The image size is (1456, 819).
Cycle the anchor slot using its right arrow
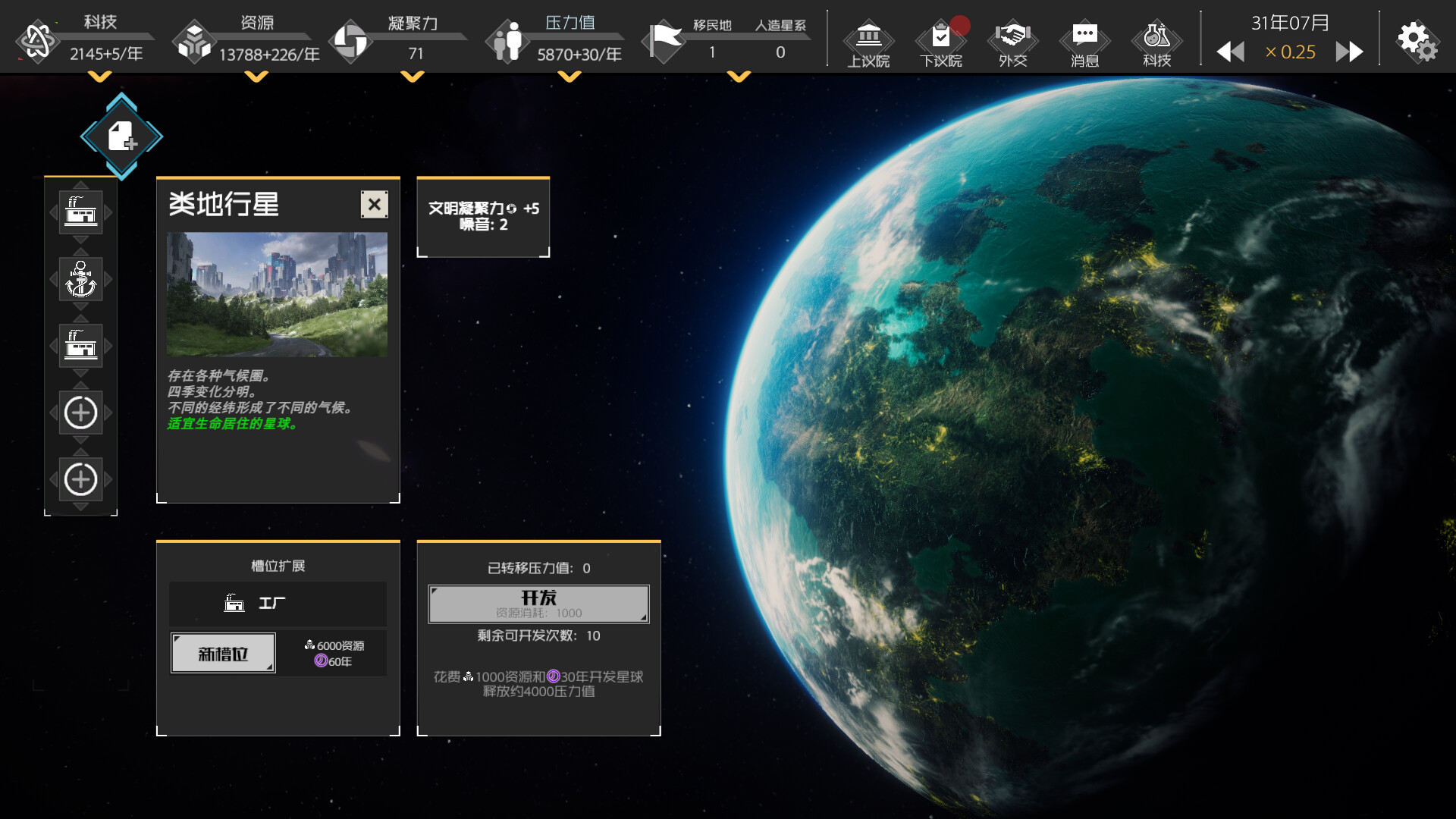[109, 279]
